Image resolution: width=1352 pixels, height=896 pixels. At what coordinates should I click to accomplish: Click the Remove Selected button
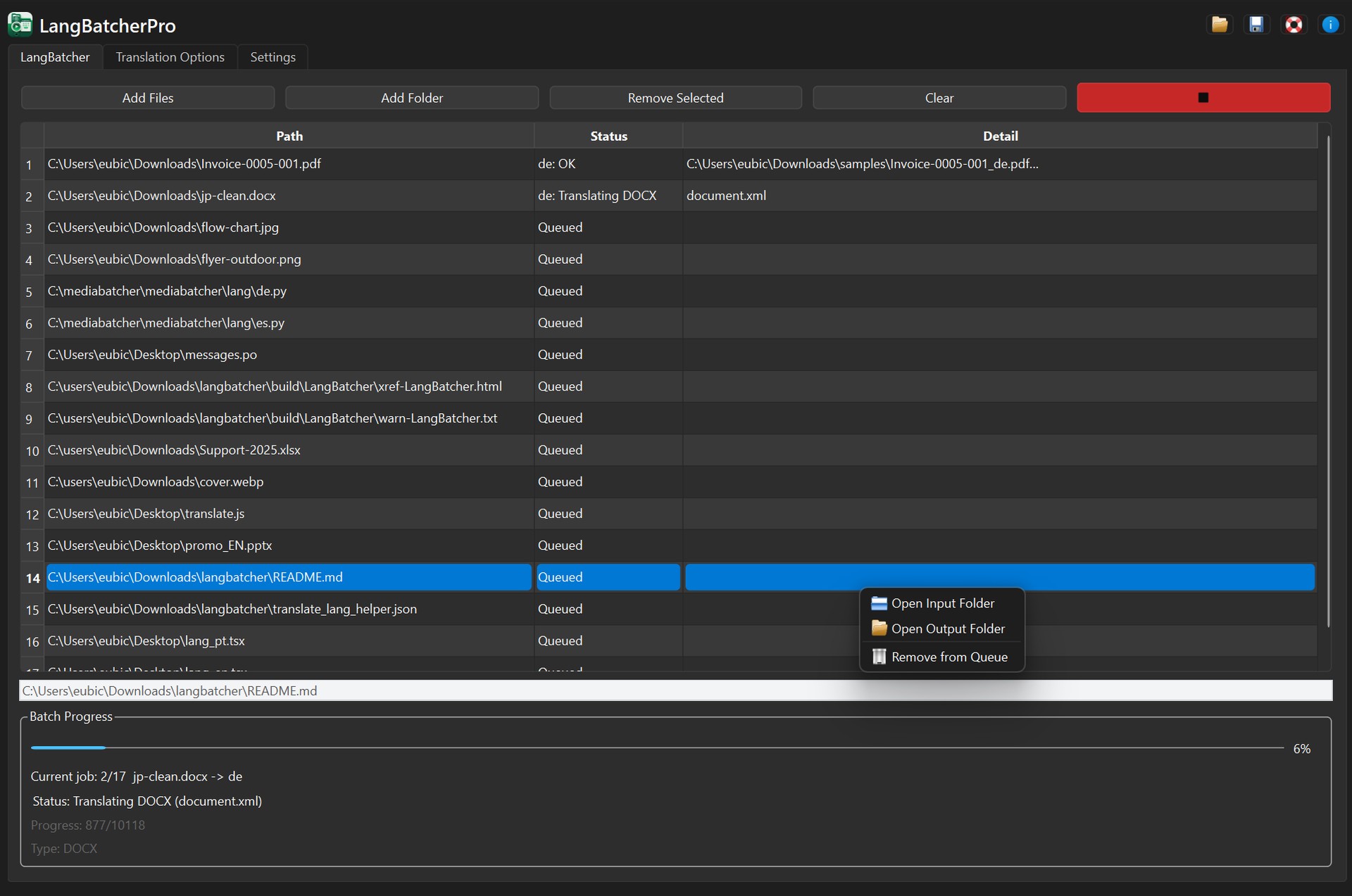(675, 98)
